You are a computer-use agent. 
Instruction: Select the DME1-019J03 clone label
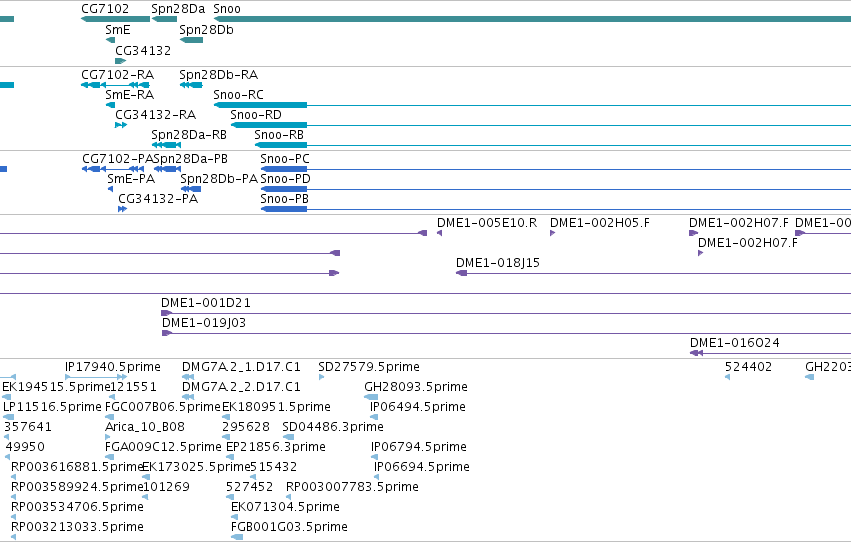point(204,323)
